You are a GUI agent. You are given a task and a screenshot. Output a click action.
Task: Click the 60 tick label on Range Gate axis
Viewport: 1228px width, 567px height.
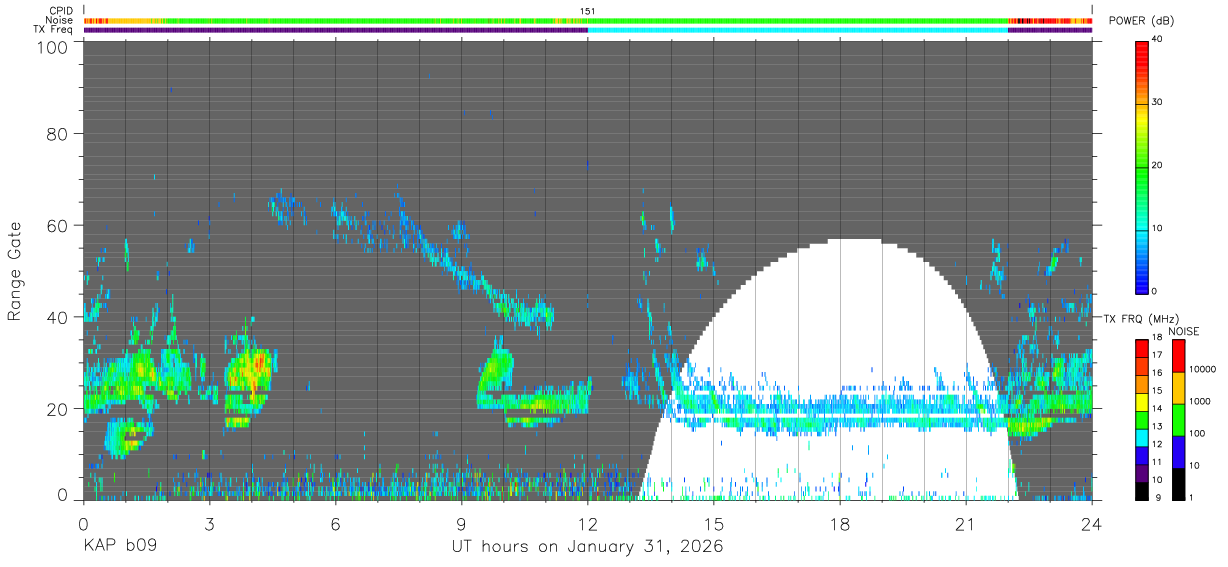coord(58,225)
